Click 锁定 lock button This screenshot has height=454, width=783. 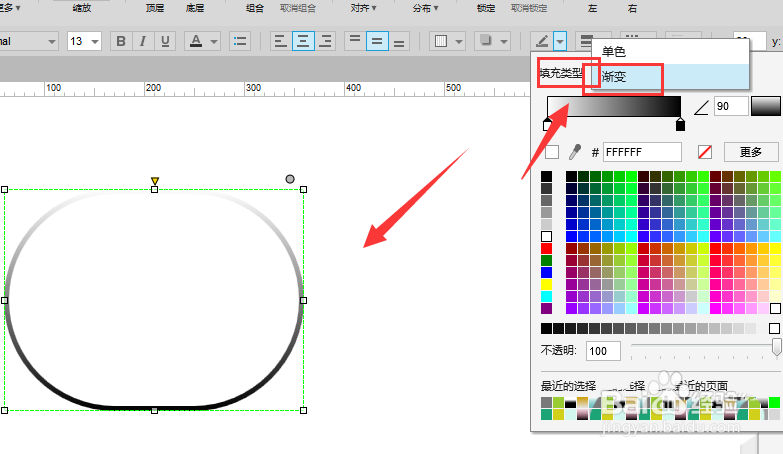point(486,8)
